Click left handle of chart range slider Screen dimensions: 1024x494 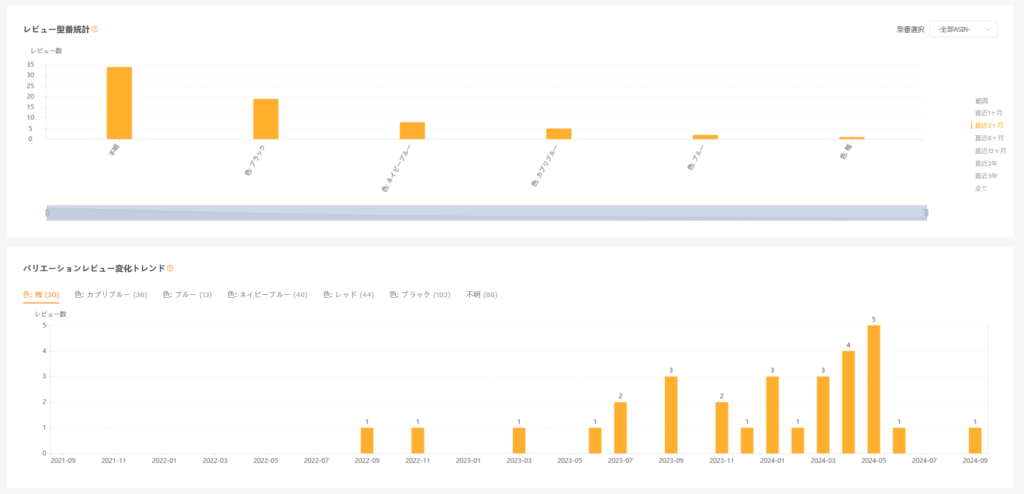[48, 212]
